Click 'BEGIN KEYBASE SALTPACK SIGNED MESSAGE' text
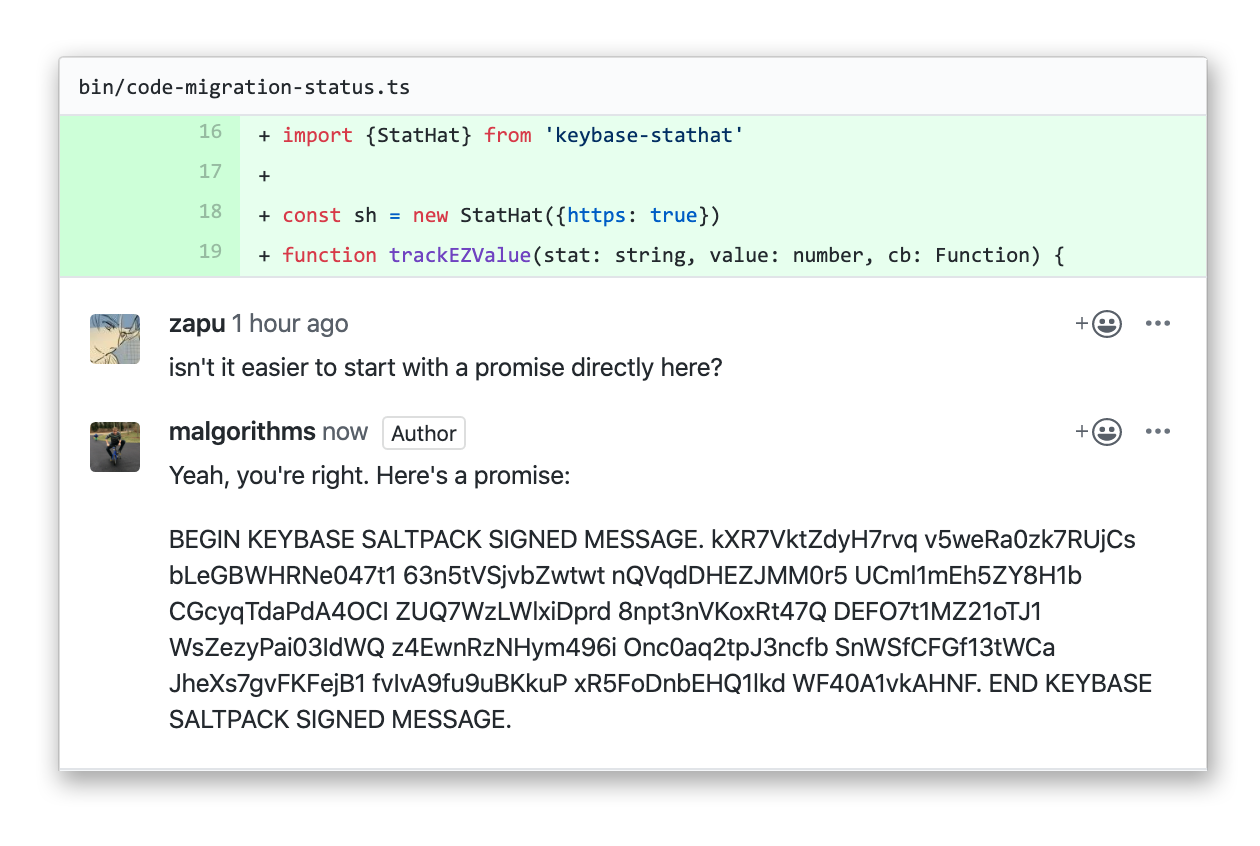Screen dimensions: 1260x846 436,540
